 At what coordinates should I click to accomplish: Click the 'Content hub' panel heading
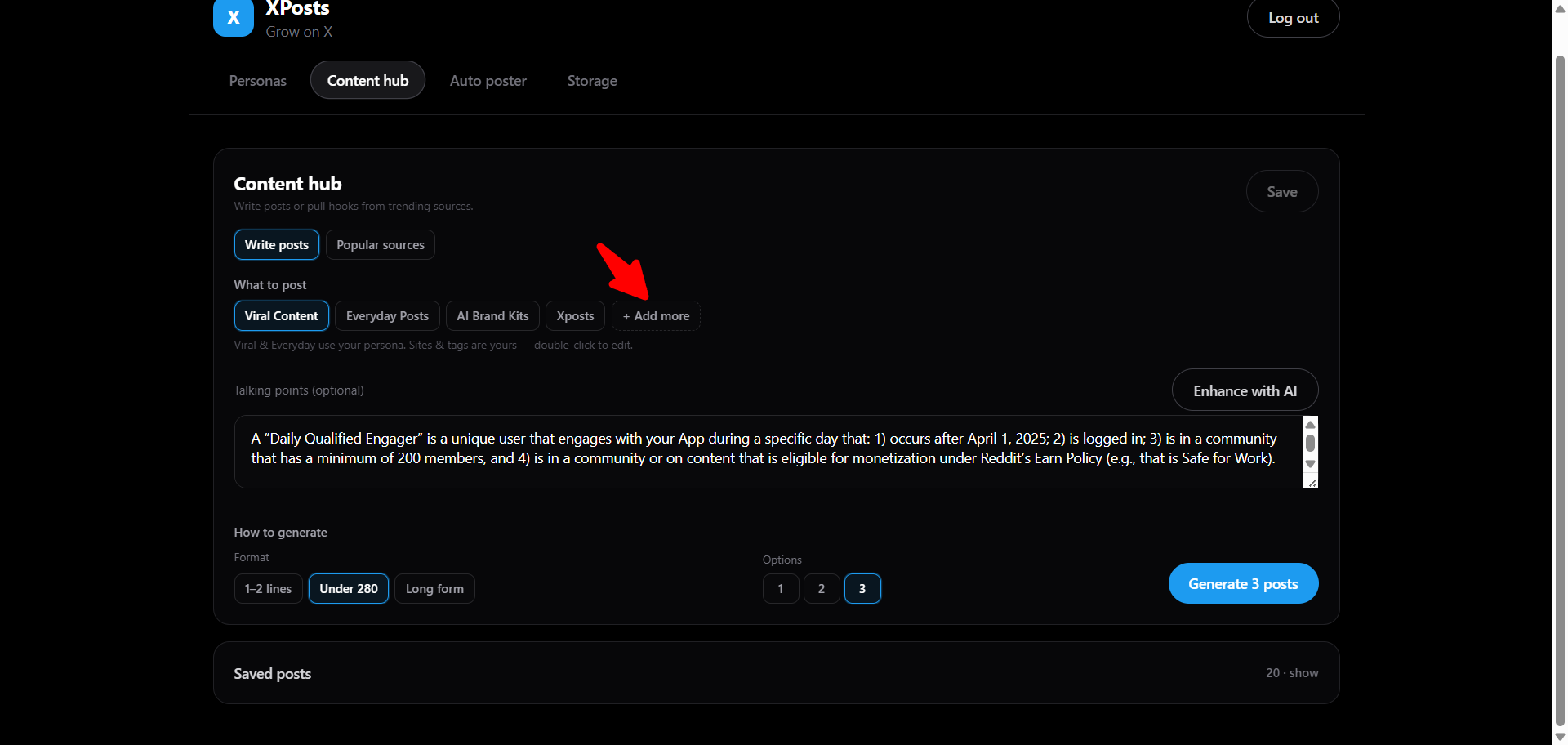pyautogui.click(x=287, y=184)
